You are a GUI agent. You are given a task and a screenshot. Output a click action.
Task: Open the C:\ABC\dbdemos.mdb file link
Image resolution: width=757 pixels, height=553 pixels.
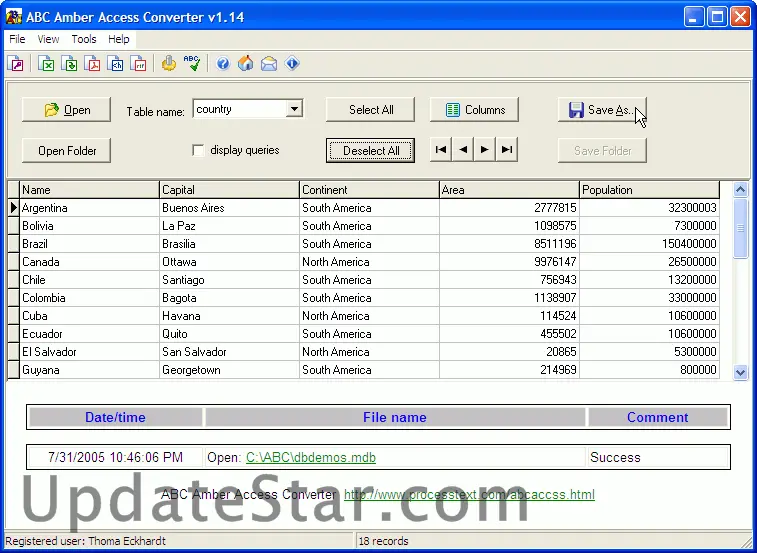pyautogui.click(x=310, y=458)
